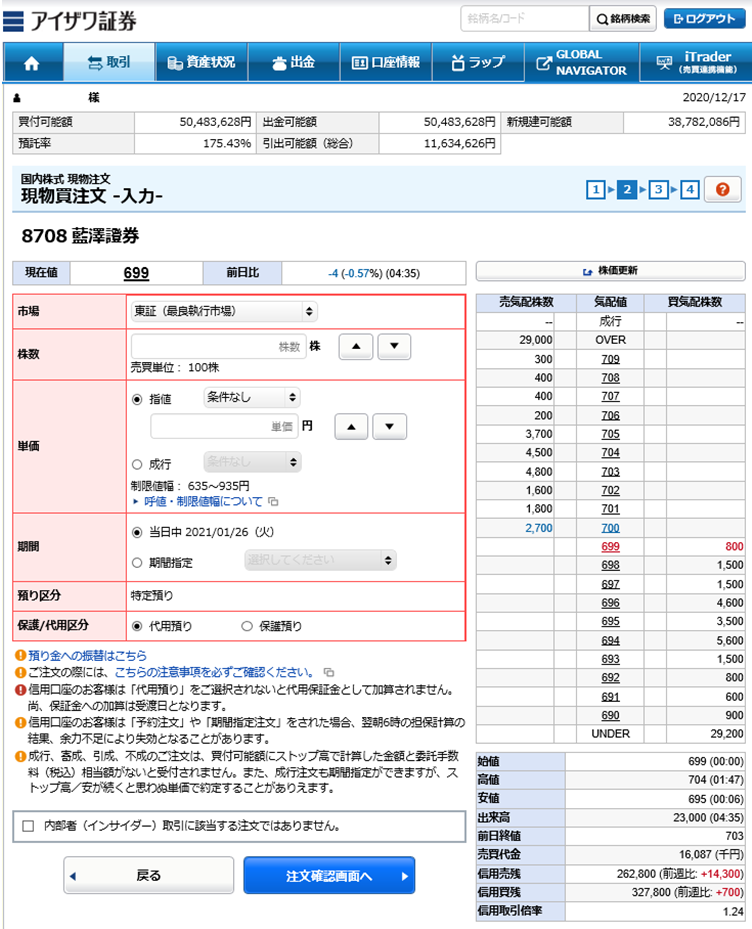This screenshot has height=929, width=752.
Task: Select price 694 in order book
Action: [x=610, y=640]
